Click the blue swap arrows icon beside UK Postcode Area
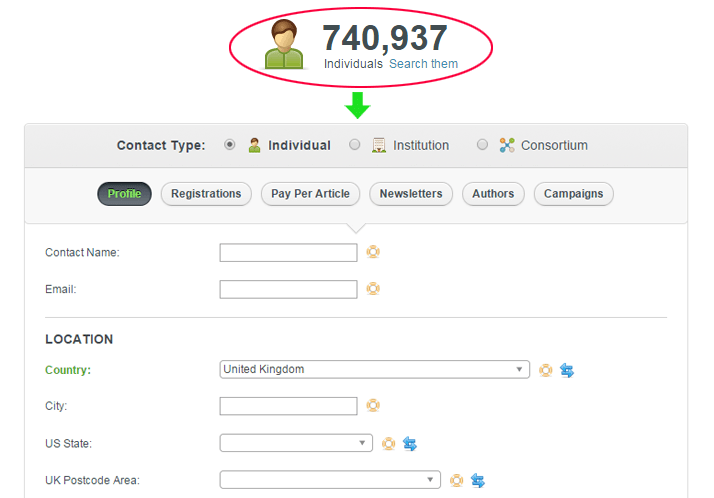This screenshot has height=498, width=714. click(x=478, y=480)
